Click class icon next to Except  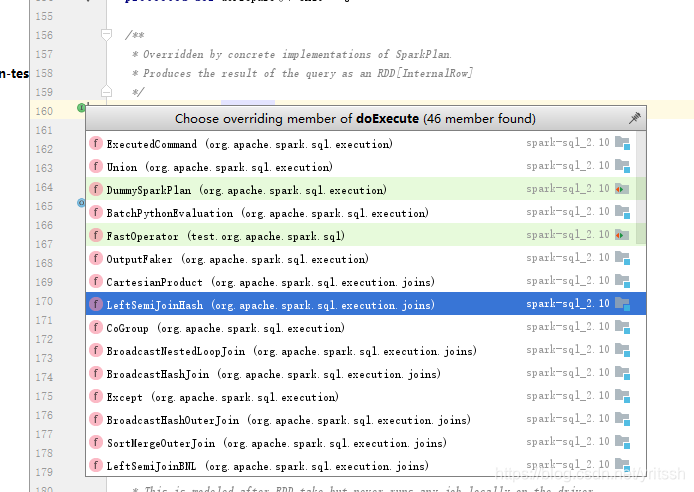[x=96, y=396]
